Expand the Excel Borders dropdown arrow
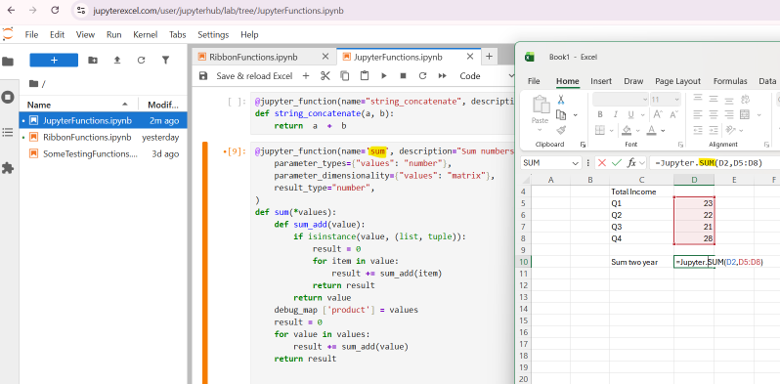780x384 pixels. click(x=612, y=131)
